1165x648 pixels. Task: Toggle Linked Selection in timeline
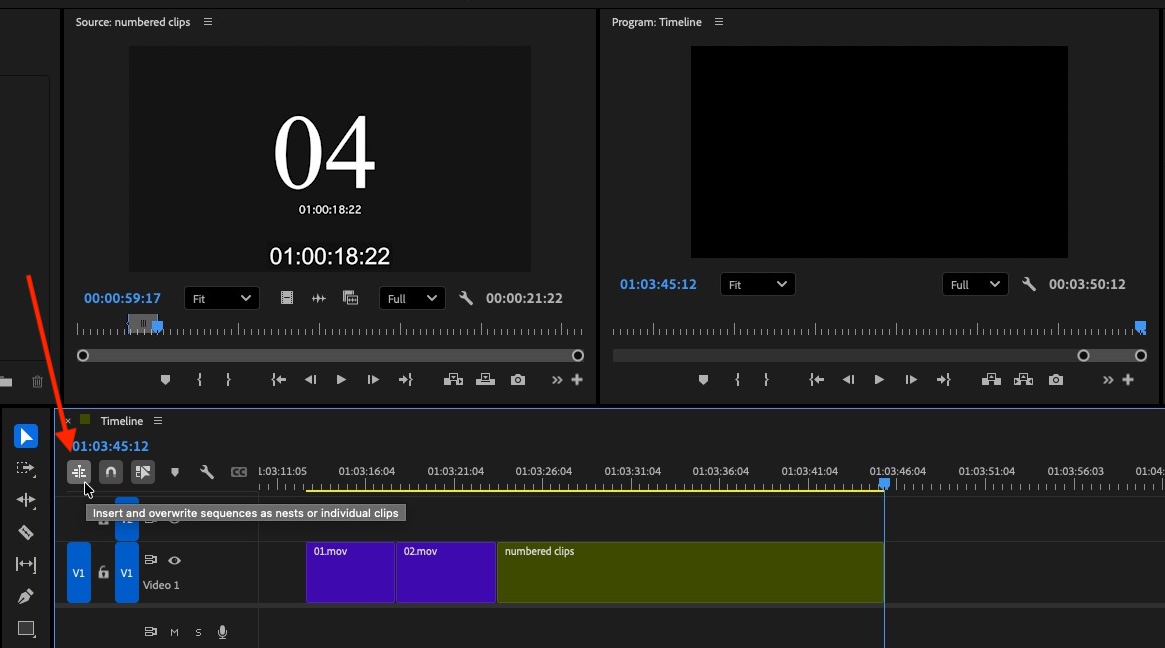click(143, 472)
